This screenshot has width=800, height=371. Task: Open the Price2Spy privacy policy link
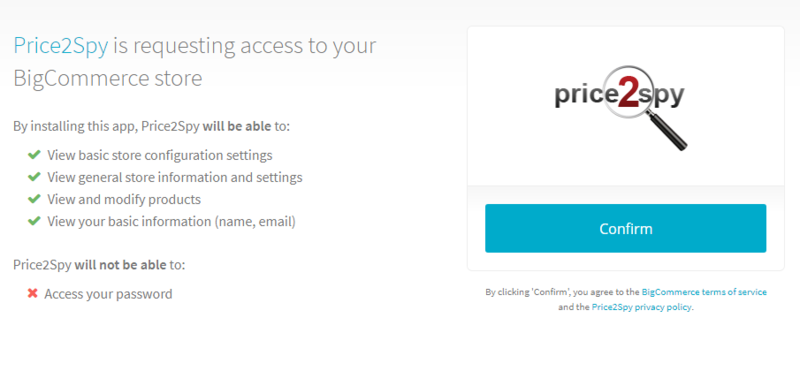click(x=642, y=307)
